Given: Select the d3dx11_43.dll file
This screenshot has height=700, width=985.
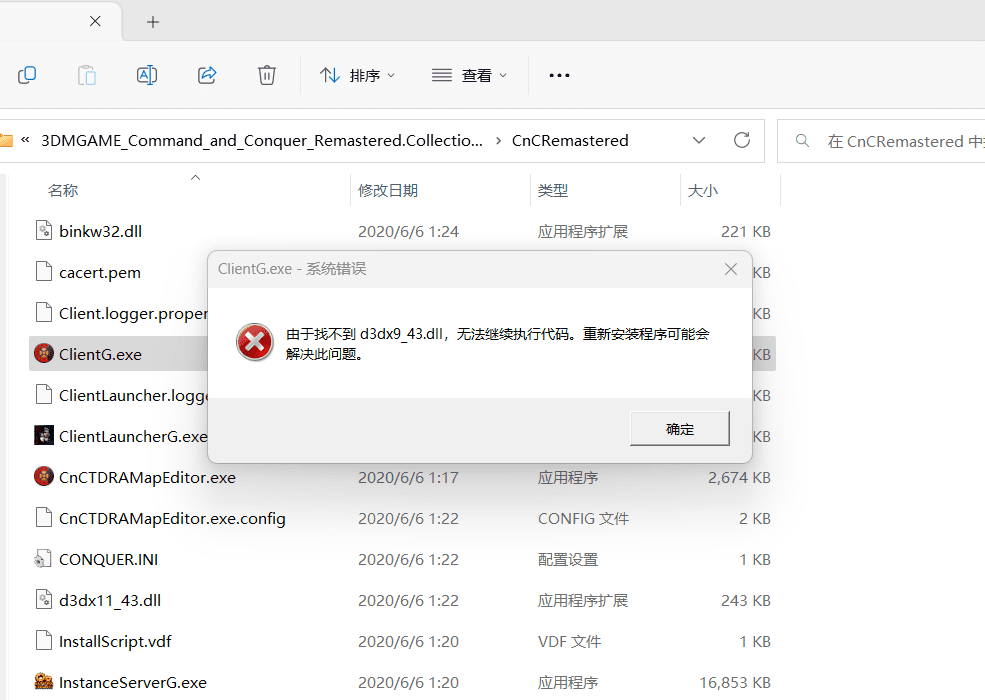Looking at the screenshot, I should (110, 600).
